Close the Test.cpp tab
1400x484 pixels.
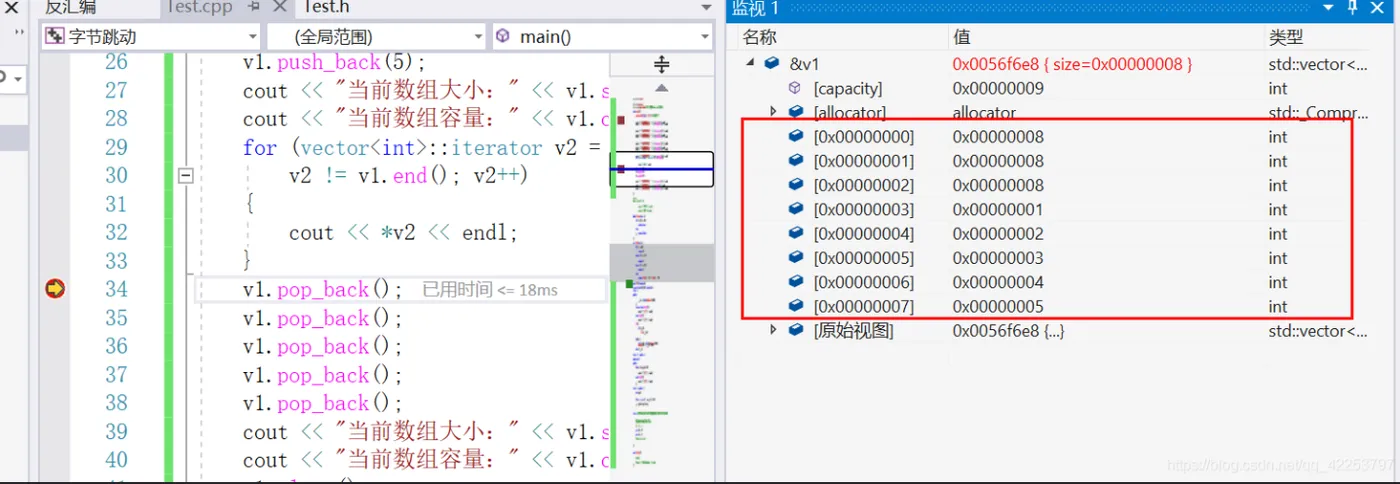(x=279, y=7)
